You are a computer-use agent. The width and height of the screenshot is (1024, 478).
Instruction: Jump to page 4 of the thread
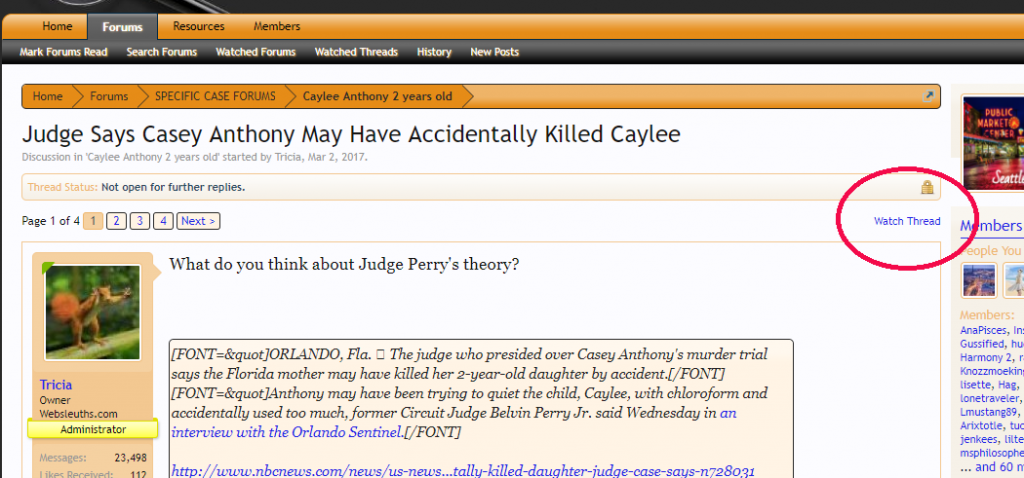163,221
